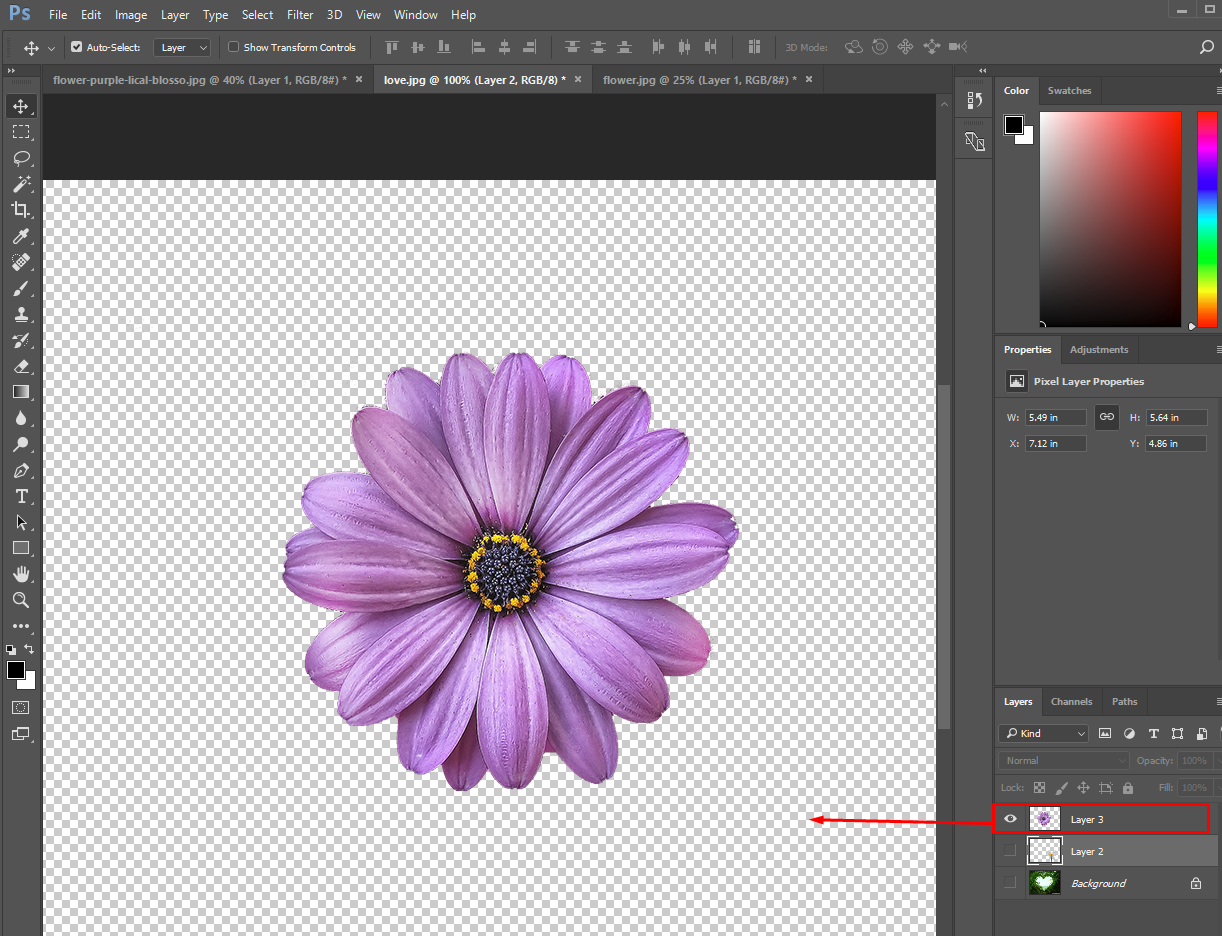Viewport: 1222px width, 936px height.
Task: Click the Layer 3 thumbnail
Action: coord(1044,818)
